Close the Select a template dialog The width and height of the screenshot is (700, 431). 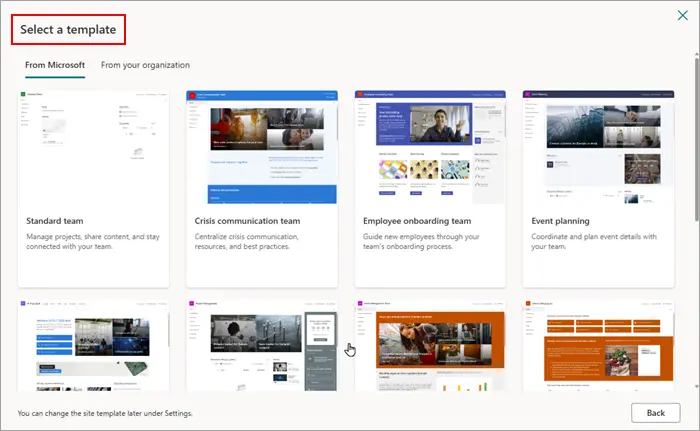(682, 16)
